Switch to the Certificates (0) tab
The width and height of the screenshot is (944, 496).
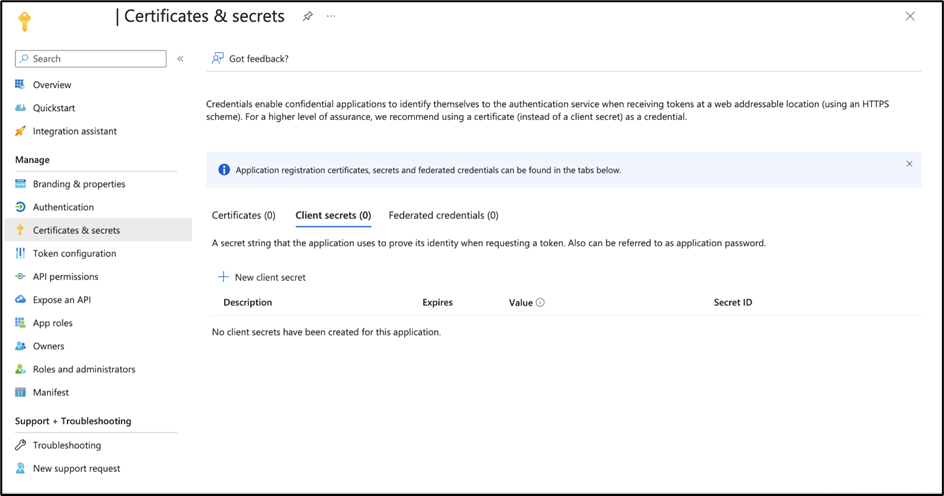[x=243, y=215]
